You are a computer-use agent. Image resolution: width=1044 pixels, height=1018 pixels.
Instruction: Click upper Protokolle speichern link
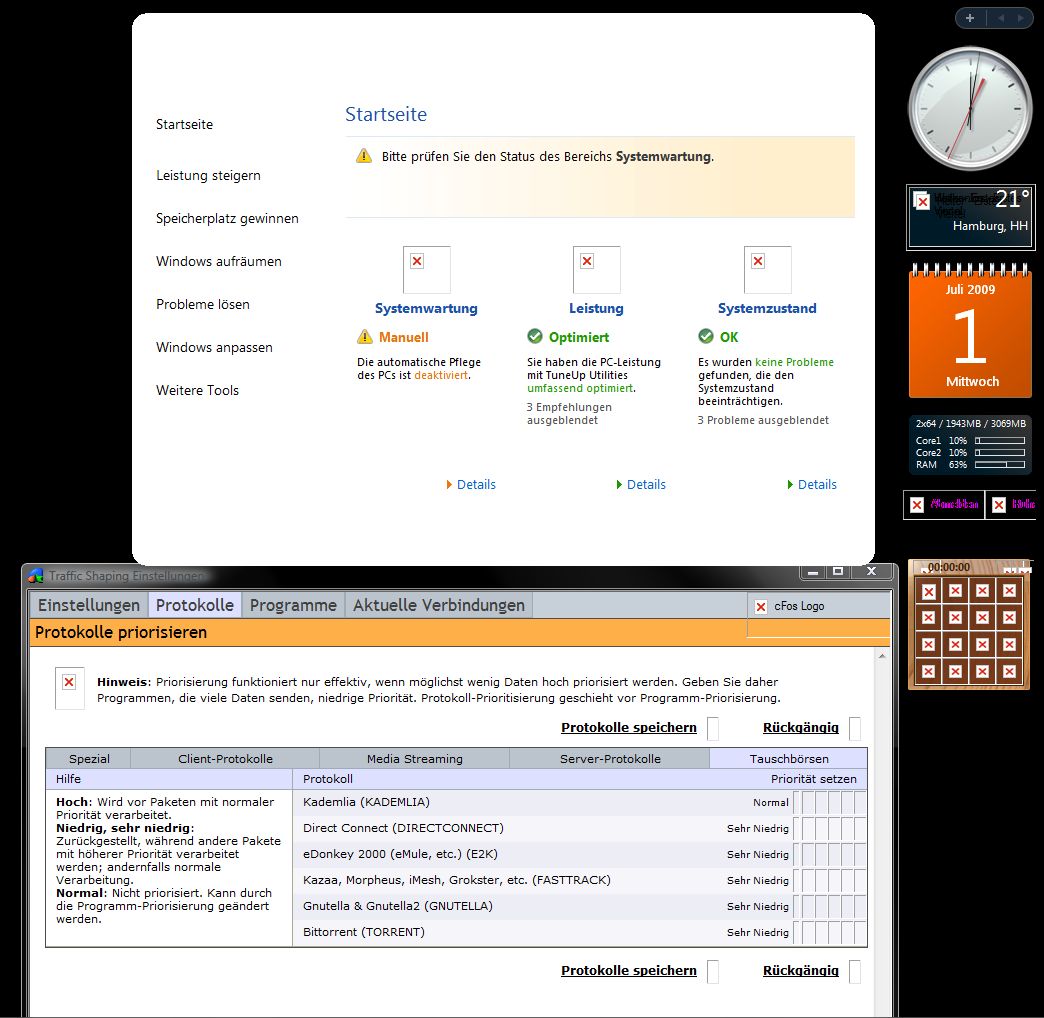point(629,728)
